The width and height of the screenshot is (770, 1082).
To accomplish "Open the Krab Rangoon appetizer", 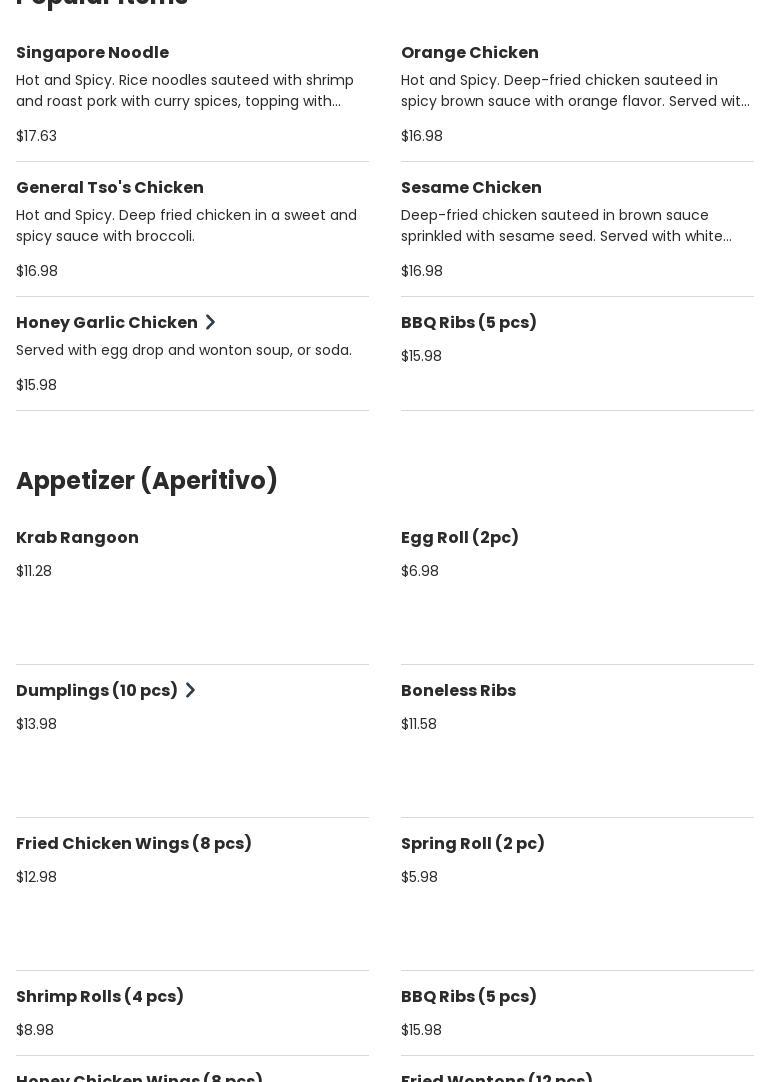I will [x=77, y=537].
